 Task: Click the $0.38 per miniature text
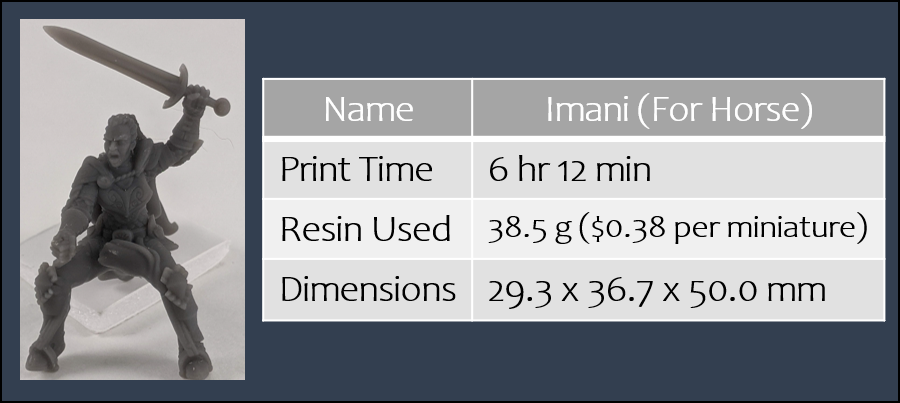point(723,230)
